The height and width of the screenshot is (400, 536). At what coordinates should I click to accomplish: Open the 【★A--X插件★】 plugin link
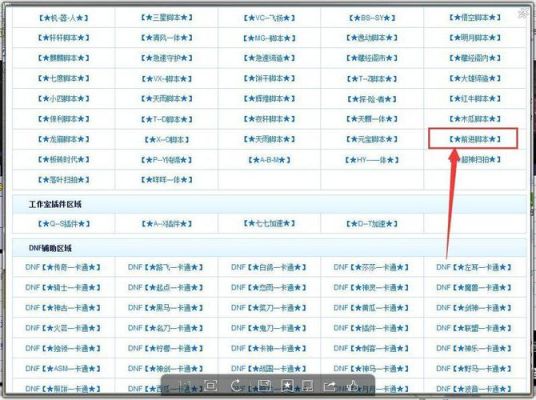pyautogui.click(x=166, y=224)
